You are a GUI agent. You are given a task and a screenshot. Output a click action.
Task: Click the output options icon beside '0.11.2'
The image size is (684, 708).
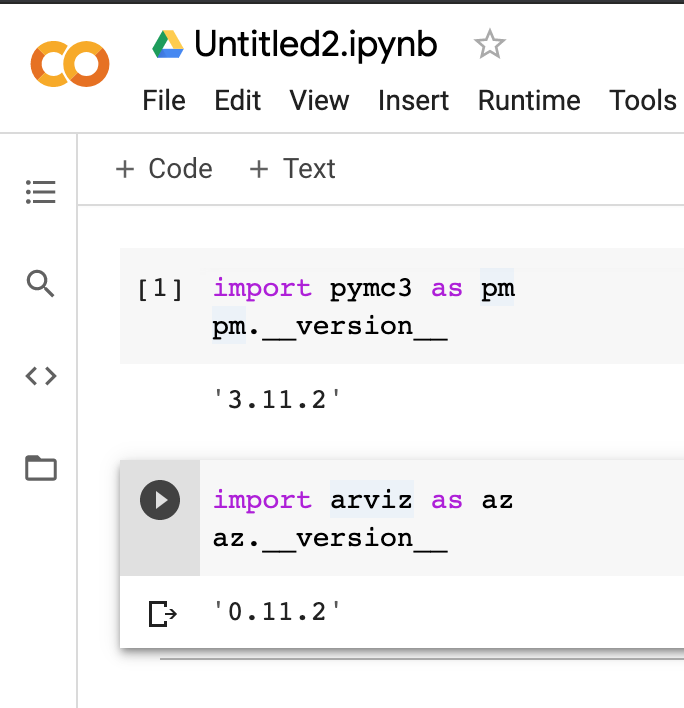(x=162, y=614)
